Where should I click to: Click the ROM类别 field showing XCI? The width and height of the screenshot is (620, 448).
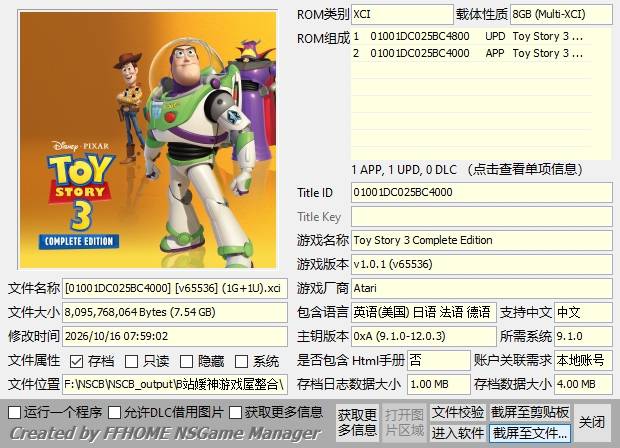point(402,15)
